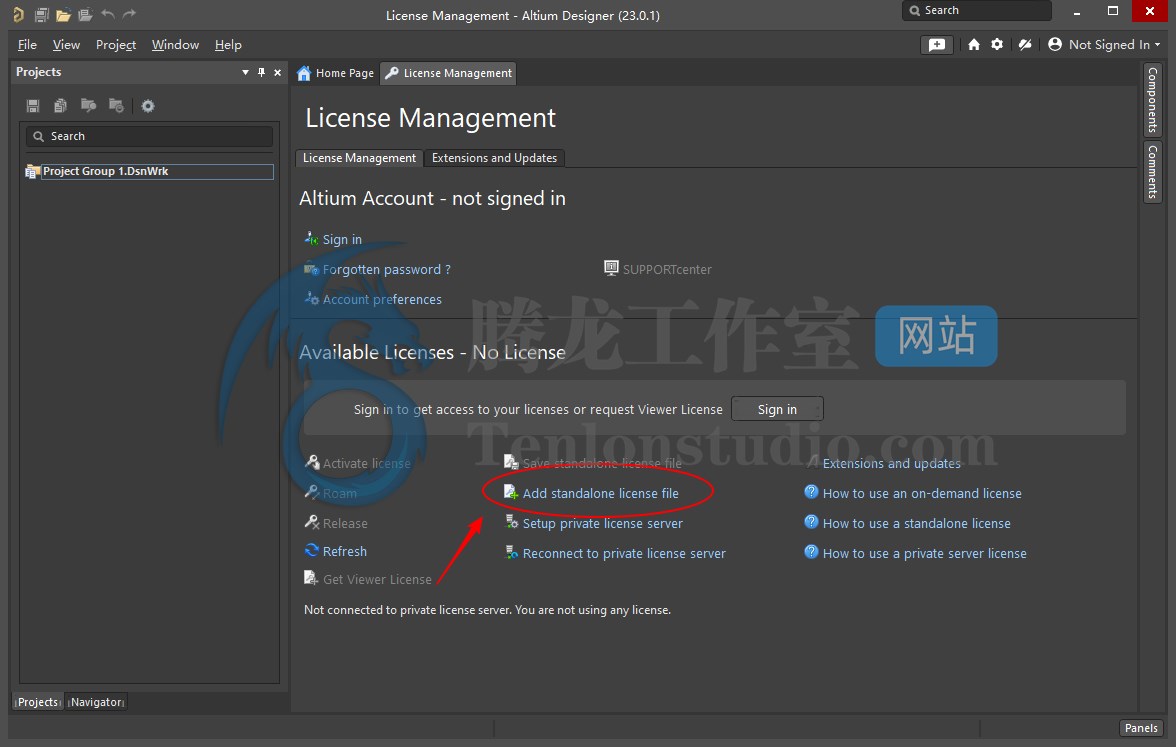The image size is (1176, 747).
Task: Open How to use a private server license
Action: point(924,554)
